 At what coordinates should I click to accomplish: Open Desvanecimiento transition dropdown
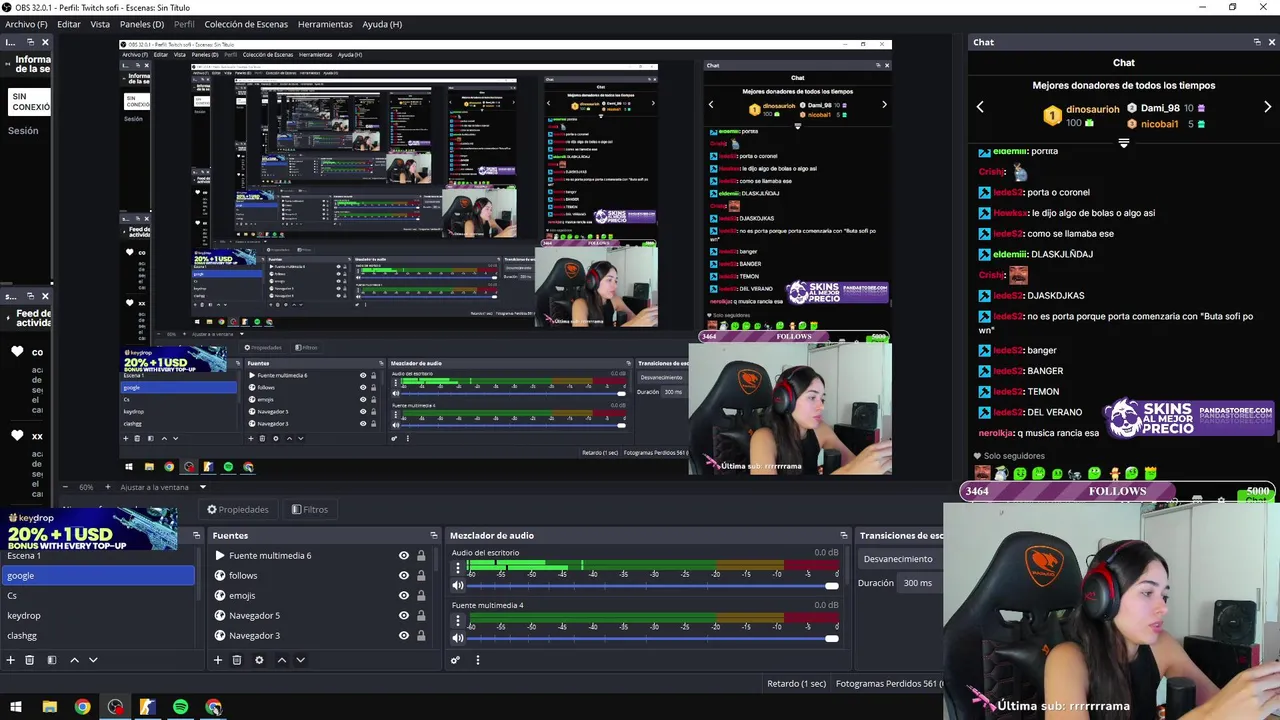tap(900, 559)
